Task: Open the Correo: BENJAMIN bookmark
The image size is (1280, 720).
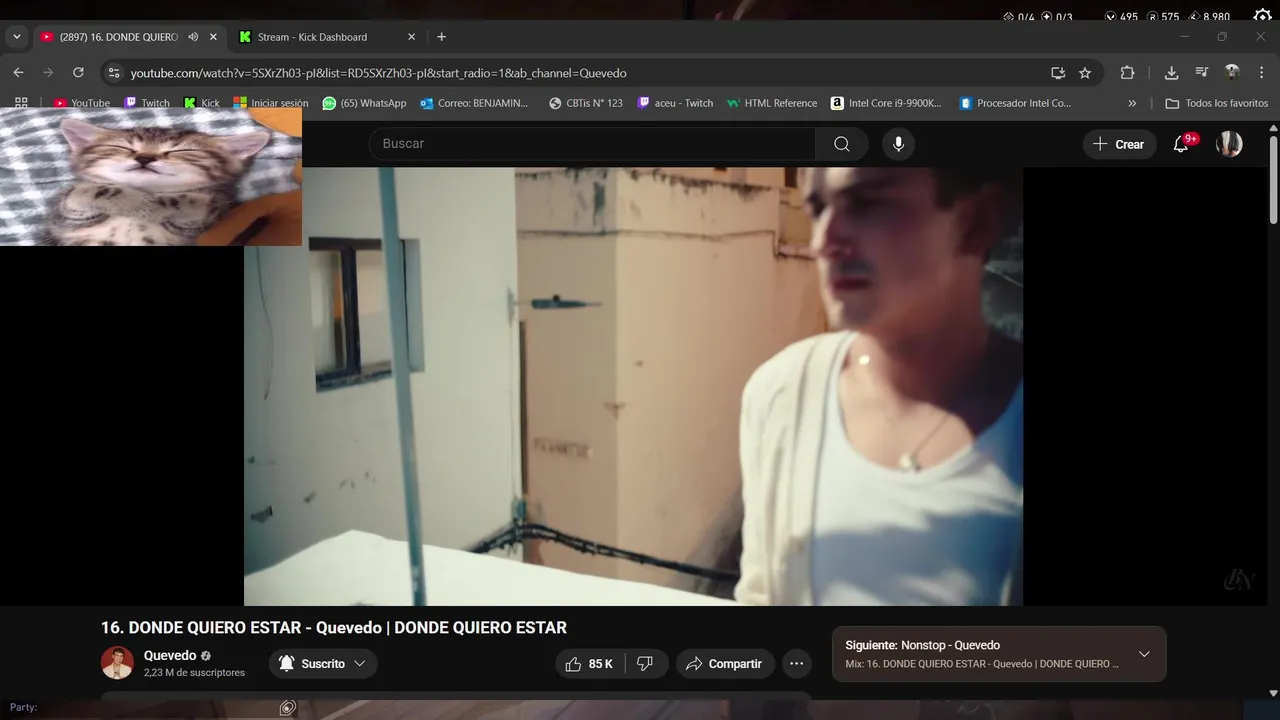Action: tap(474, 103)
